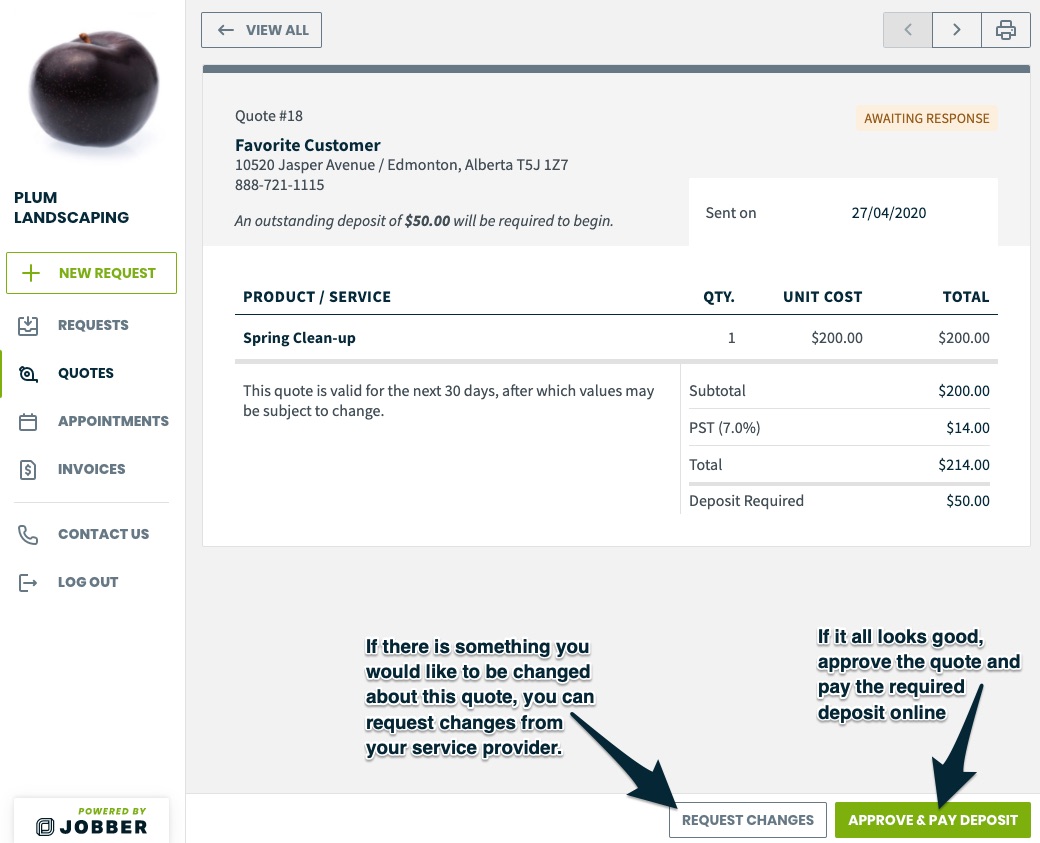
Task: Click the Approve & Pay Deposit button
Action: (x=933, y=820)
